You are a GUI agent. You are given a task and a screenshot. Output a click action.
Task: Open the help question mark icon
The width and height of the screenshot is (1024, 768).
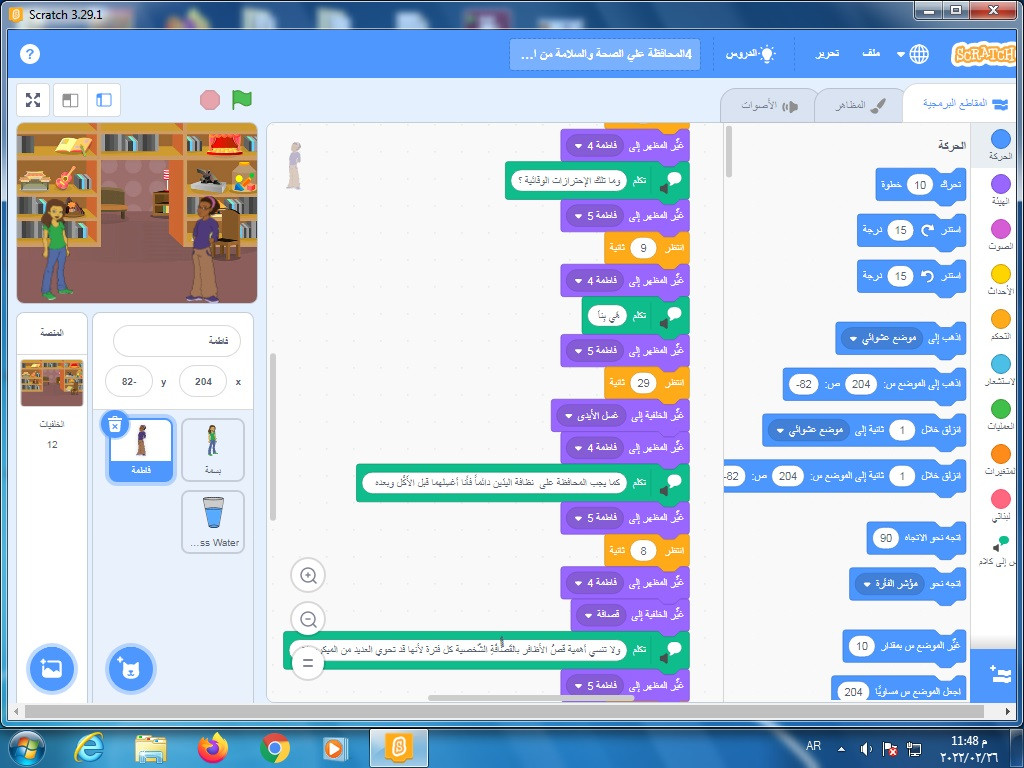tap(30, 54)
